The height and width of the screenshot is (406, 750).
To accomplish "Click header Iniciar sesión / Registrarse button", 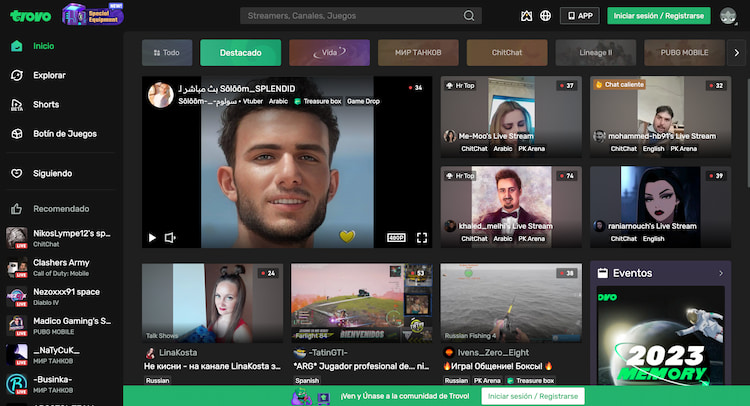I will [659, 16].
